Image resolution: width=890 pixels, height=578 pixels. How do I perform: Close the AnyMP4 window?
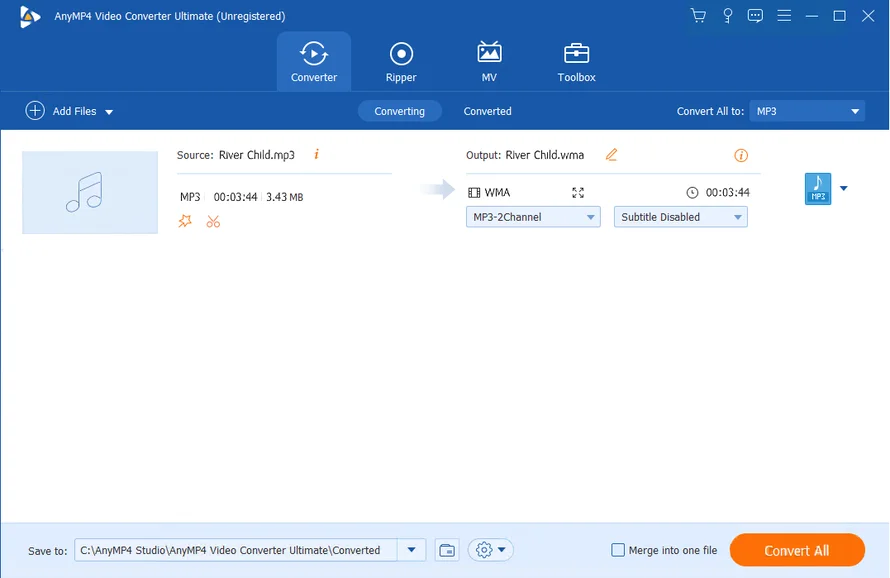[868, 16]
